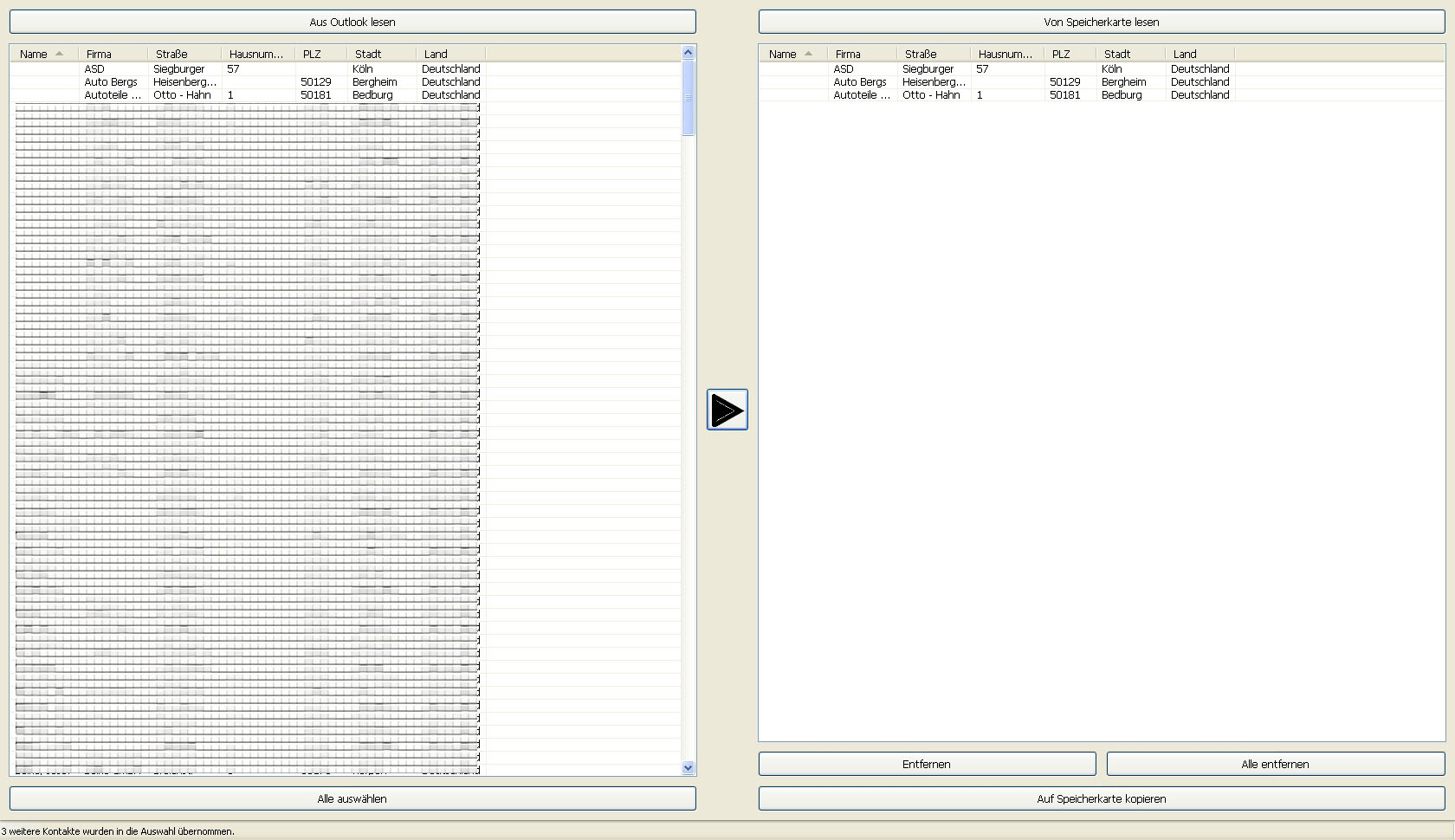Click the Alle auswählen button

click(352, 798)
